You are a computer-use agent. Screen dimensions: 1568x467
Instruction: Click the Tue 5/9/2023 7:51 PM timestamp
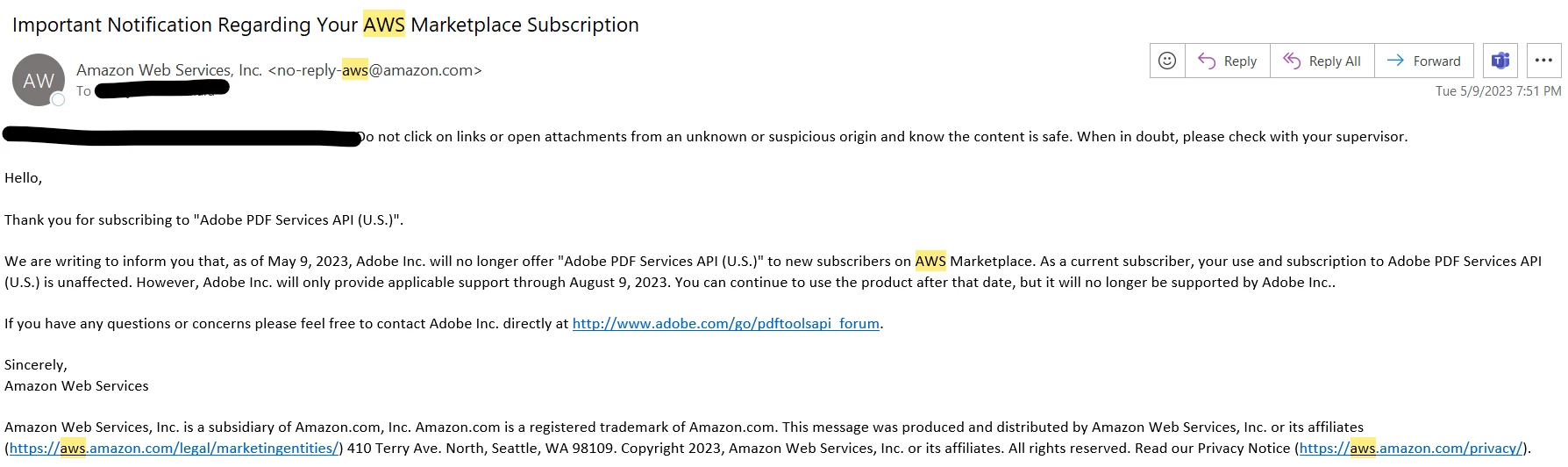click(x=1498, y=91)
